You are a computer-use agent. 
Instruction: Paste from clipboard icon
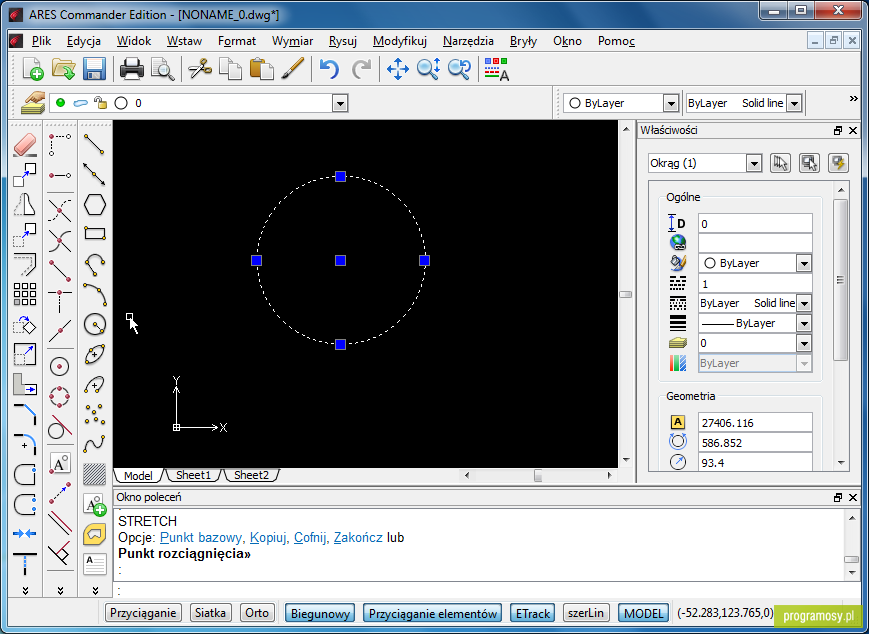pos(262,69)
